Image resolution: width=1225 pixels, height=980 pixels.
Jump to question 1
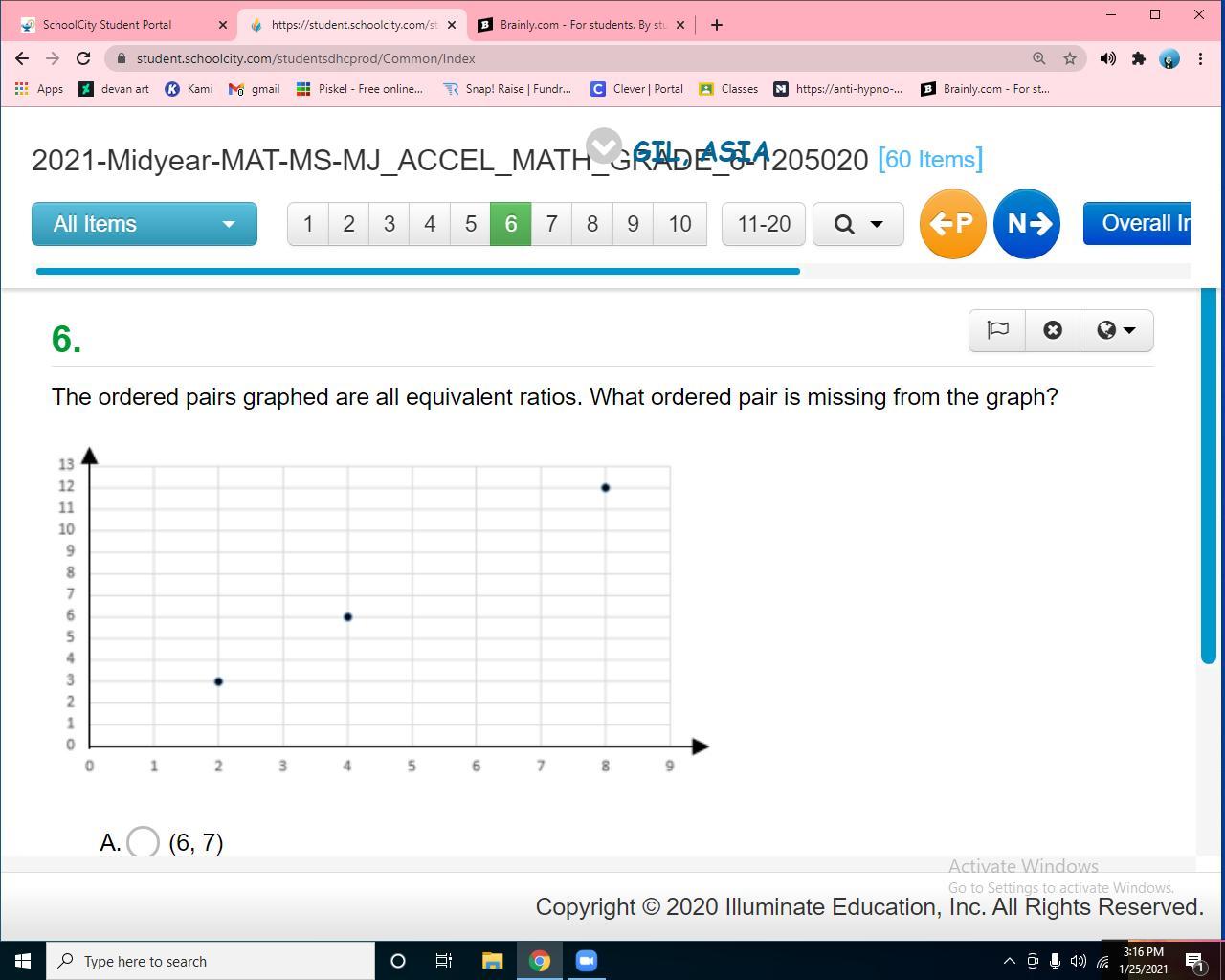pos(308,224)
